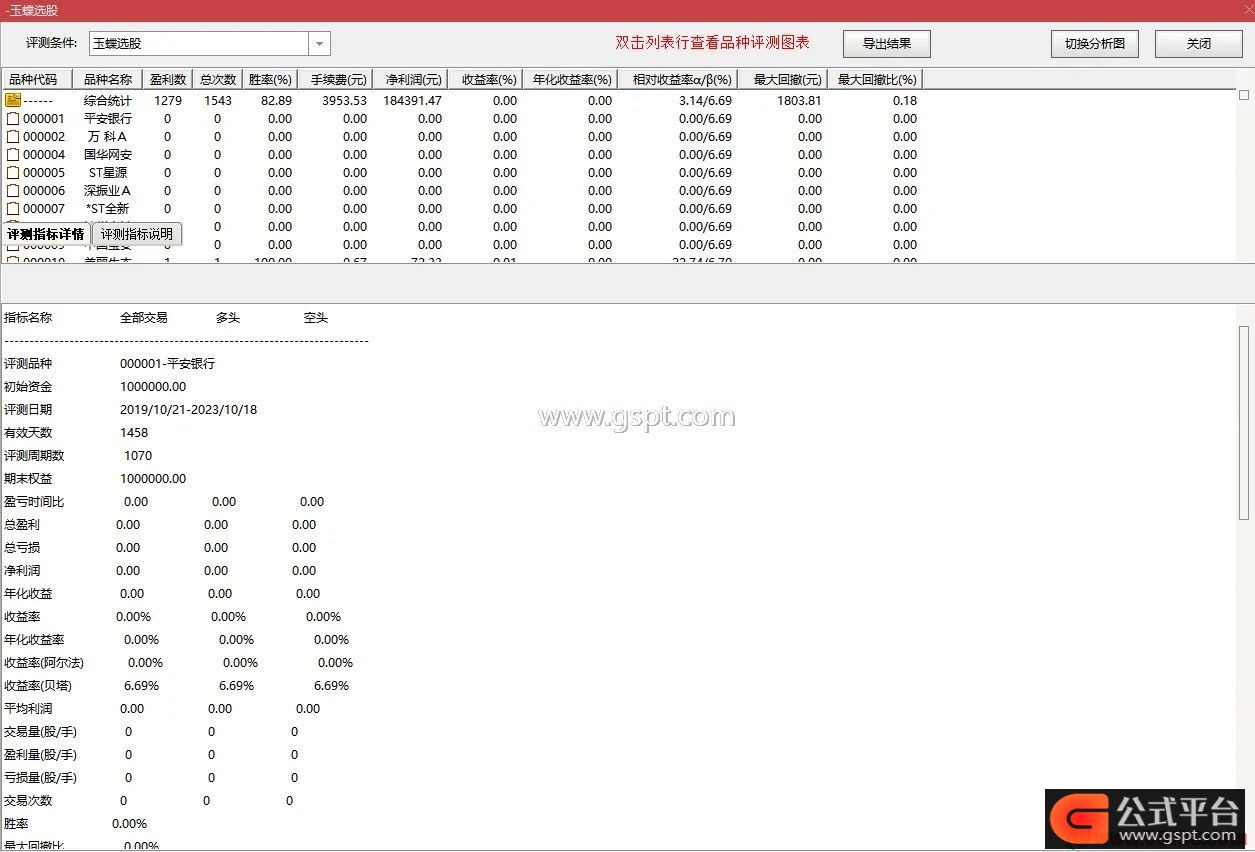Click the 82.89 win rate cell
This screenshot has height=852, width=1255.
[276, 100]
